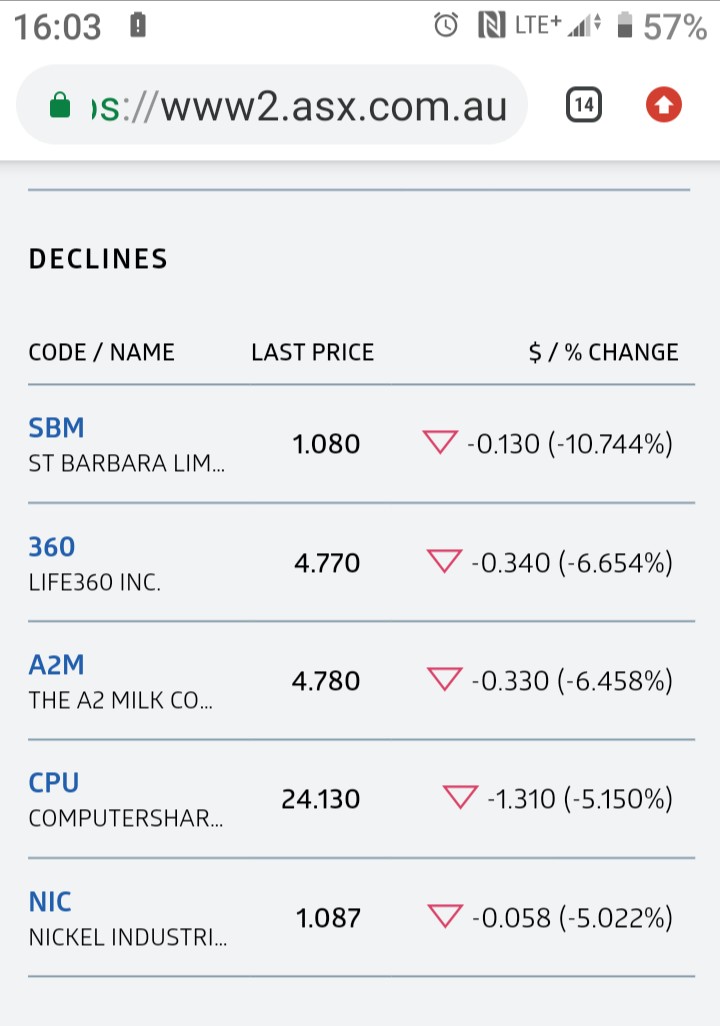
Task: Tap the battery status icon
Action: pyautogui.click(x=625, y=26)
